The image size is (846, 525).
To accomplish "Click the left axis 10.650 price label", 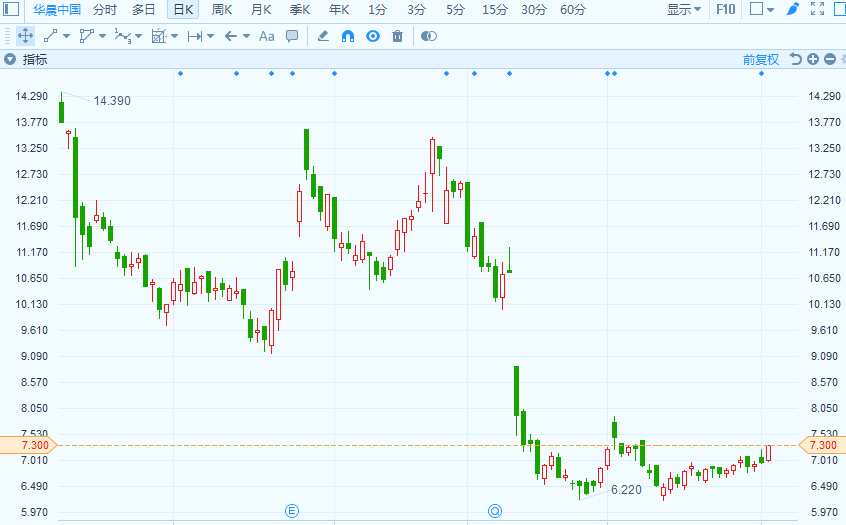I will 31,278.
